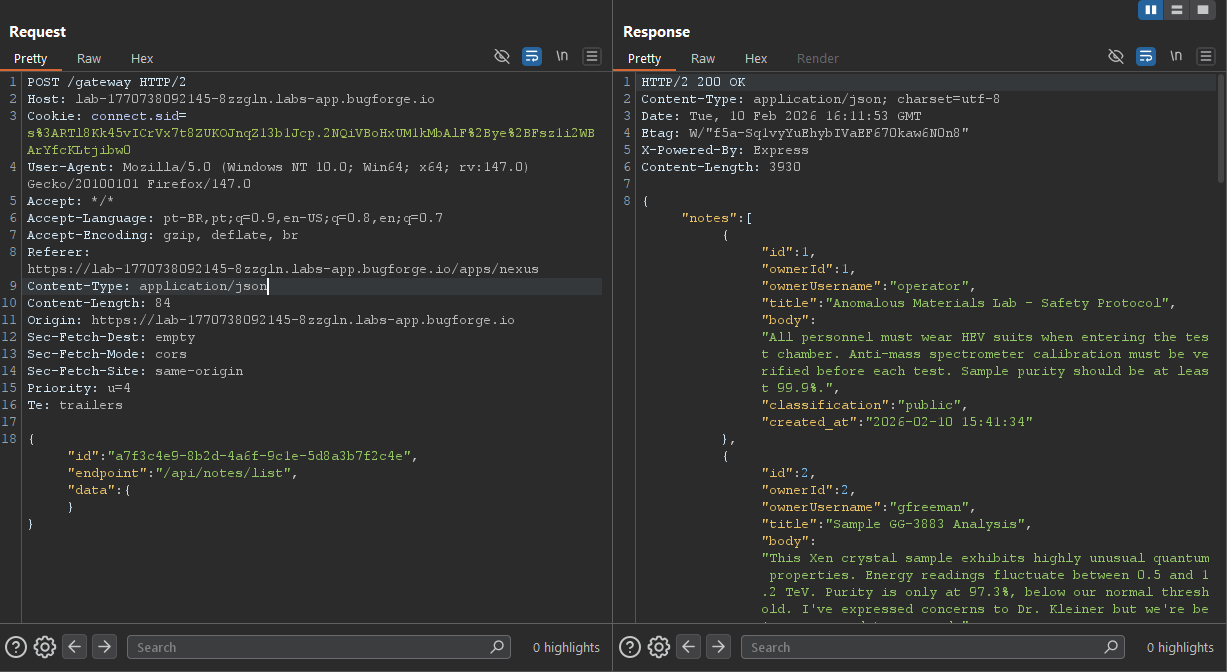Select the Response Pretty tab
The image size is (1227, 672).
(x=644, y=58)
